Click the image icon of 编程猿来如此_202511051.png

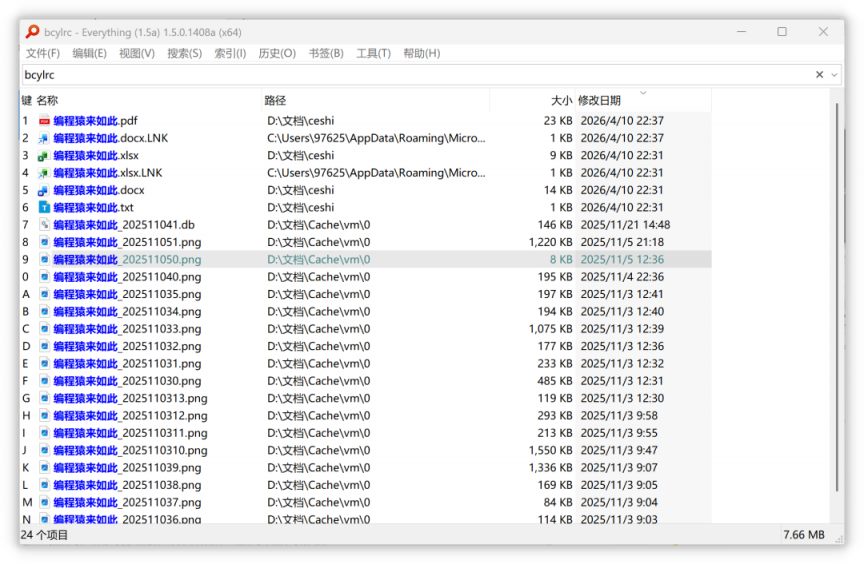pos(44,242)
